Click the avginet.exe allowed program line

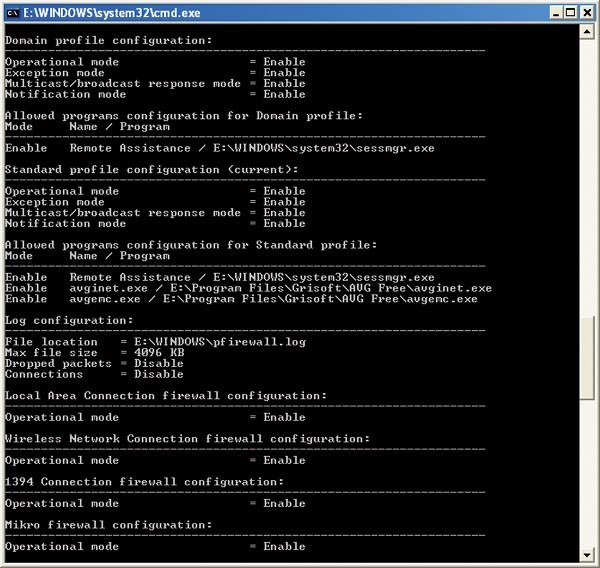click(248, 288)
